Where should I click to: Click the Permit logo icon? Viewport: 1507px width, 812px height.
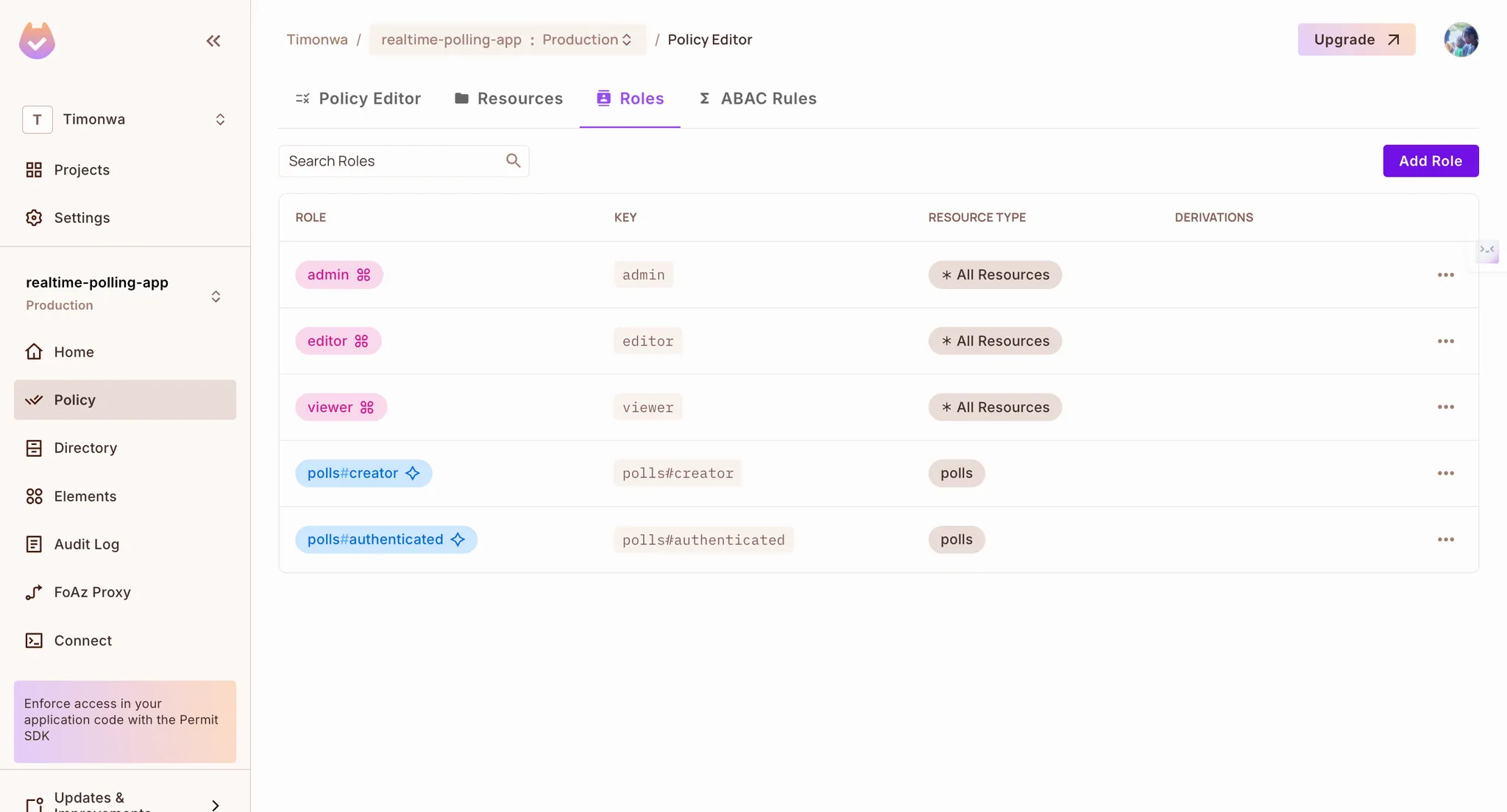[37, 40]
